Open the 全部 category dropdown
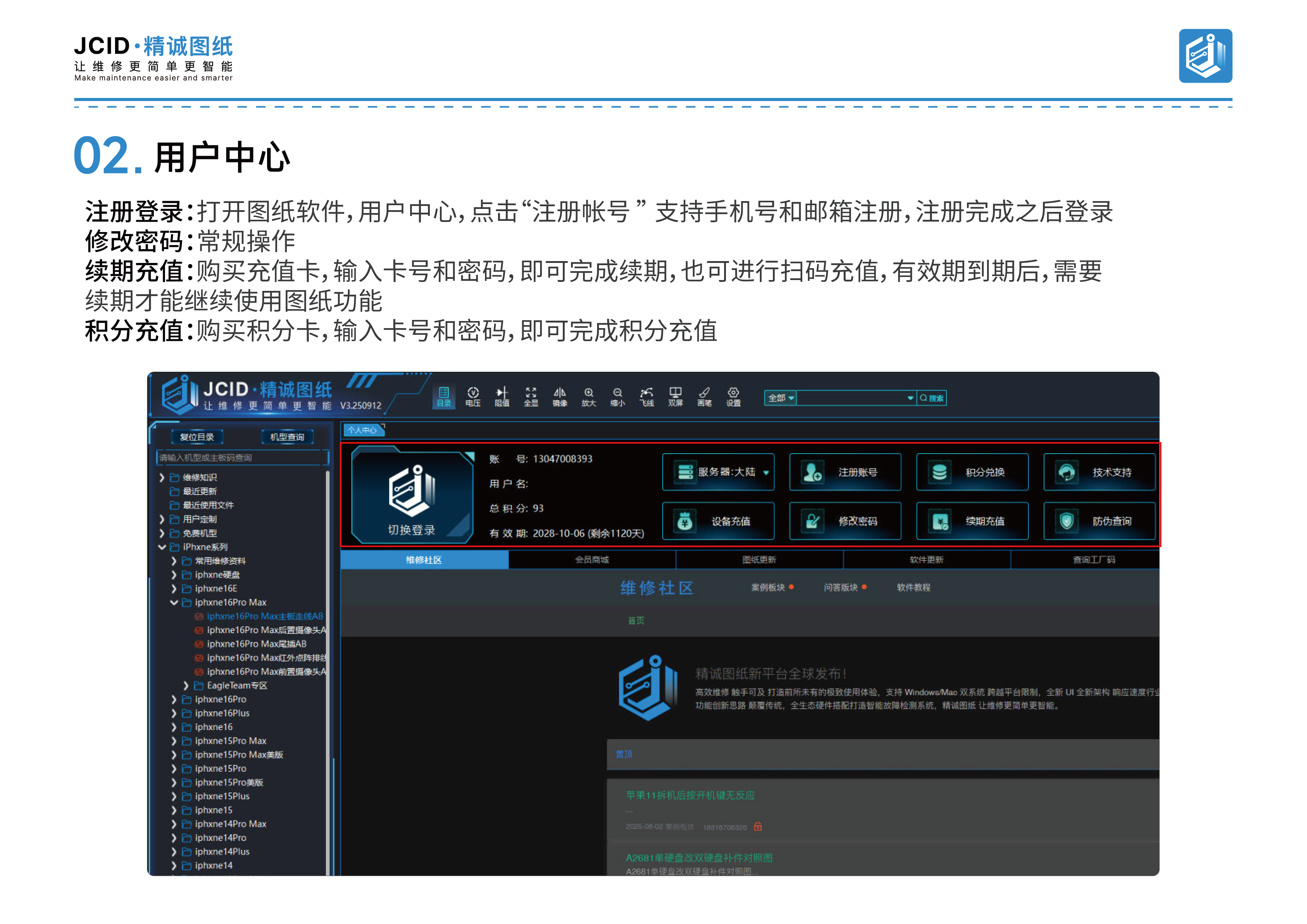The width and height of the screenshot is (1307, 924). (x=780, y=398)
